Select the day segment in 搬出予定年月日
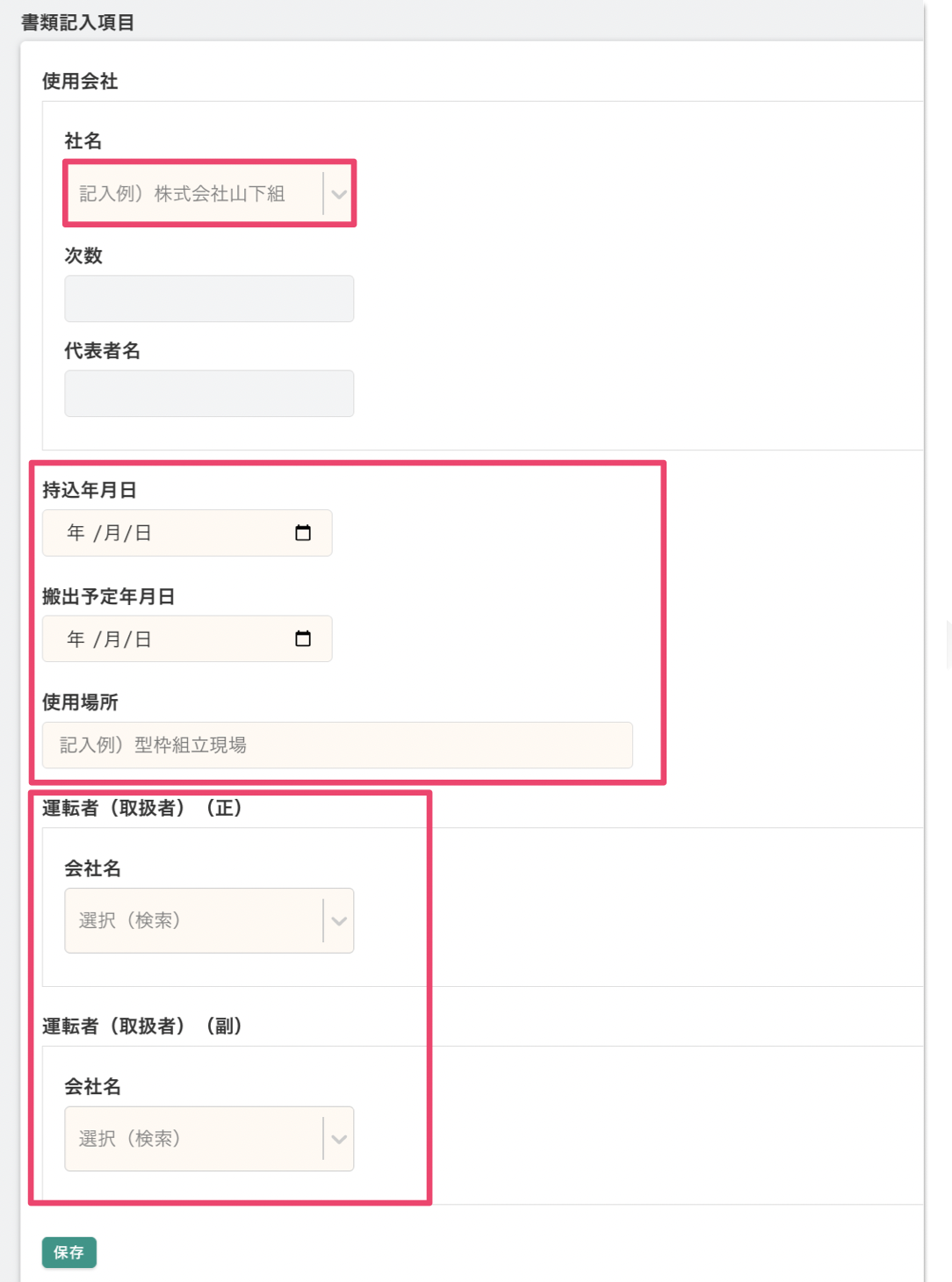 pyautogui.click(x=143, y=639)
